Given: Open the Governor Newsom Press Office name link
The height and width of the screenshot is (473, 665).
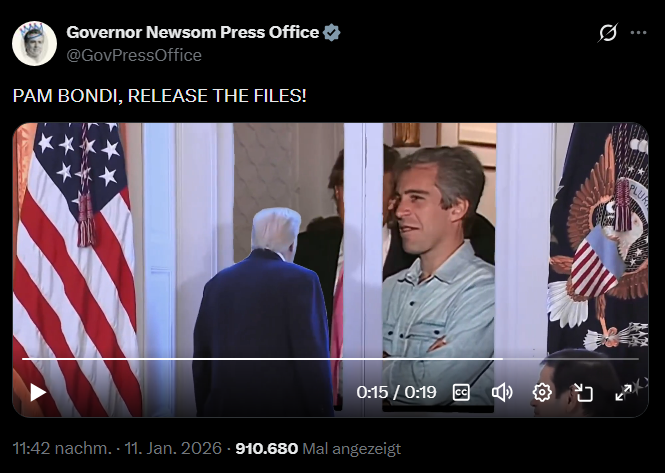Looking at the screenshot, I should coord(193,32).
